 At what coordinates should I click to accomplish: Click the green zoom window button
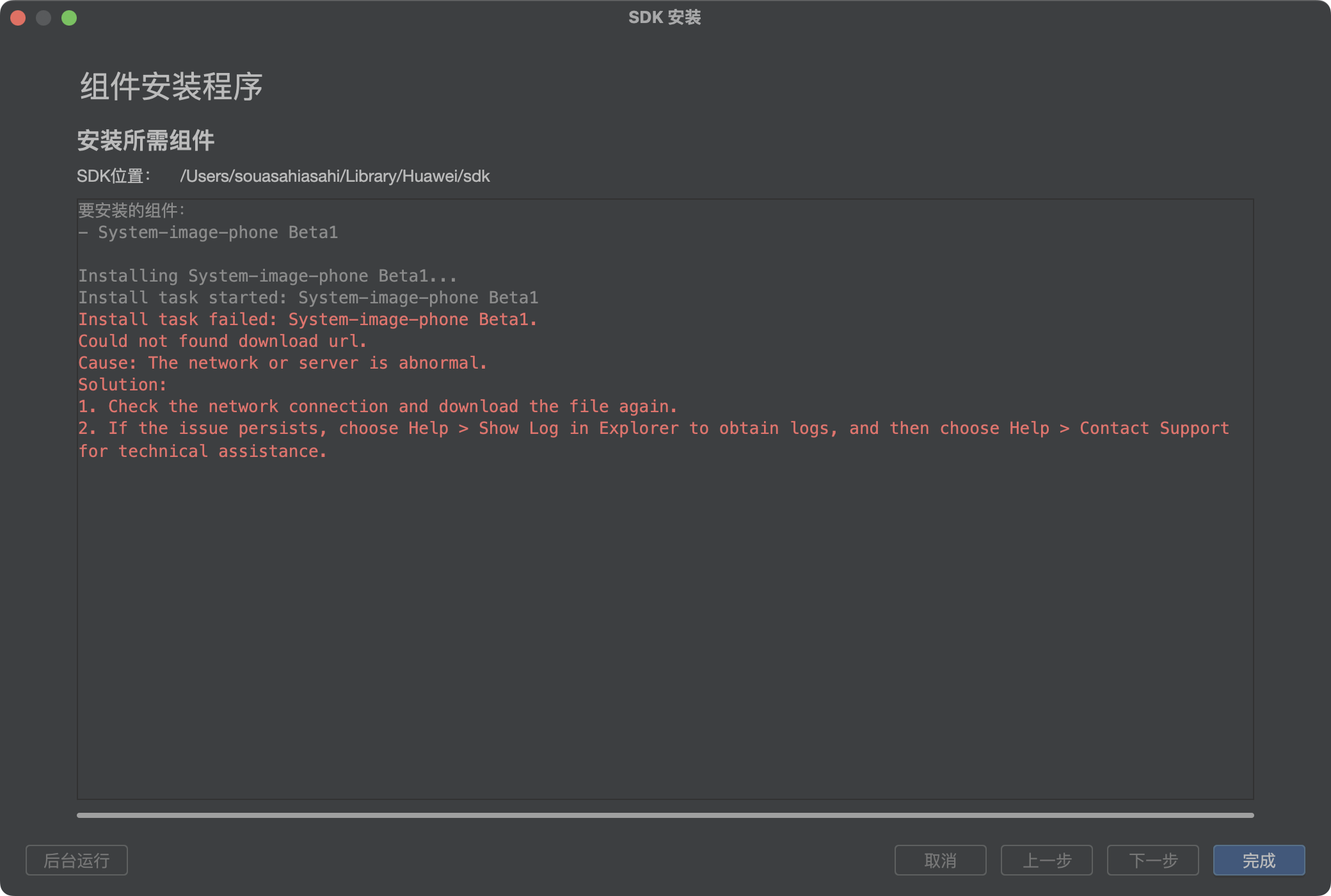tap(69, 18)
